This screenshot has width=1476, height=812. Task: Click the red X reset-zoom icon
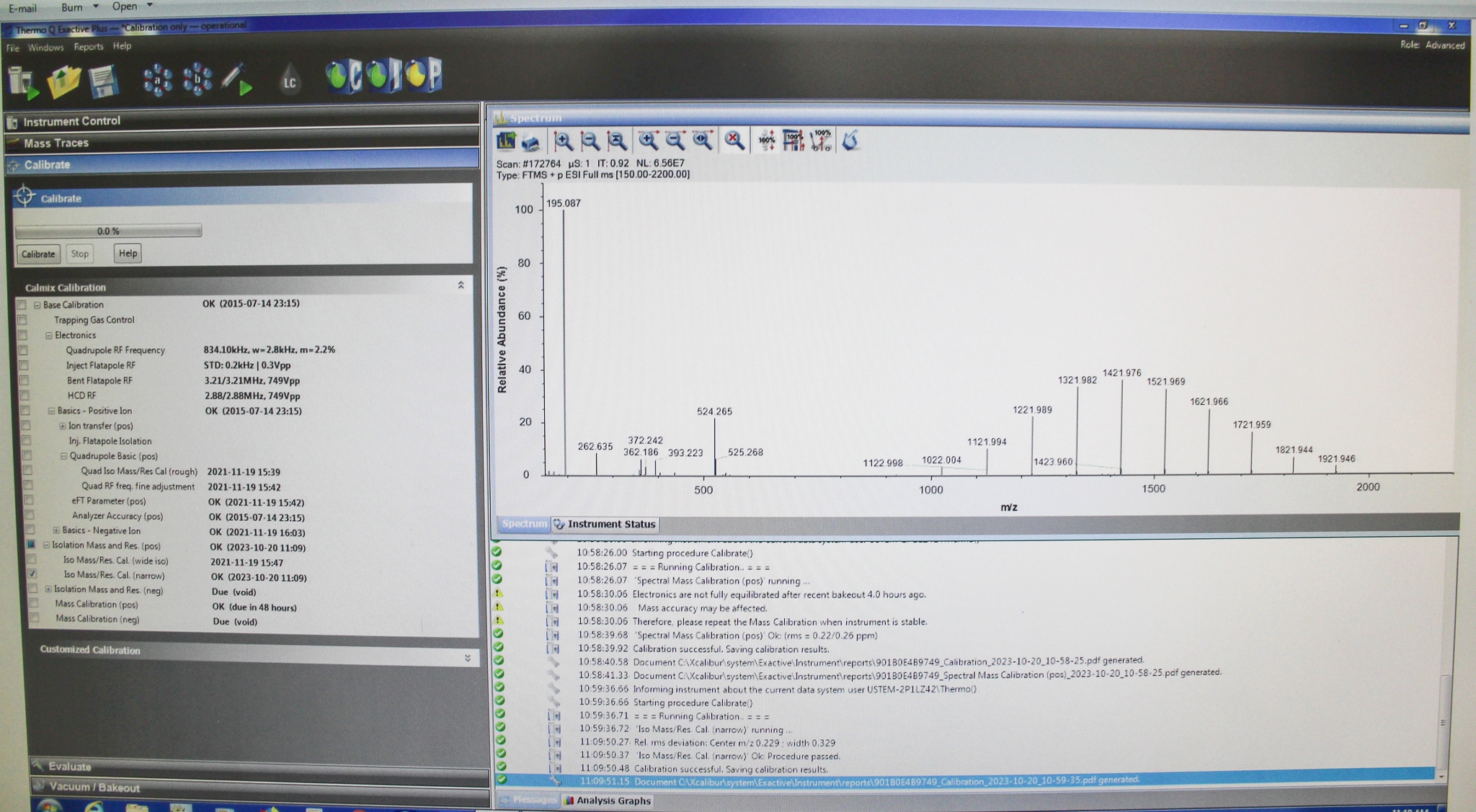733,141
